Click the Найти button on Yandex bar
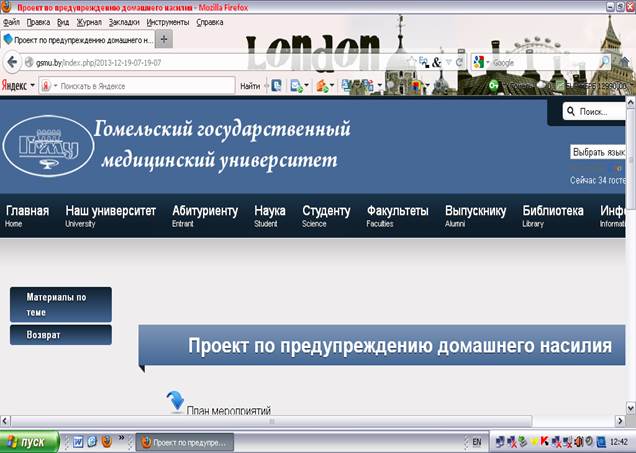Viewport: 636px width, 453px height. coord(250,86)
